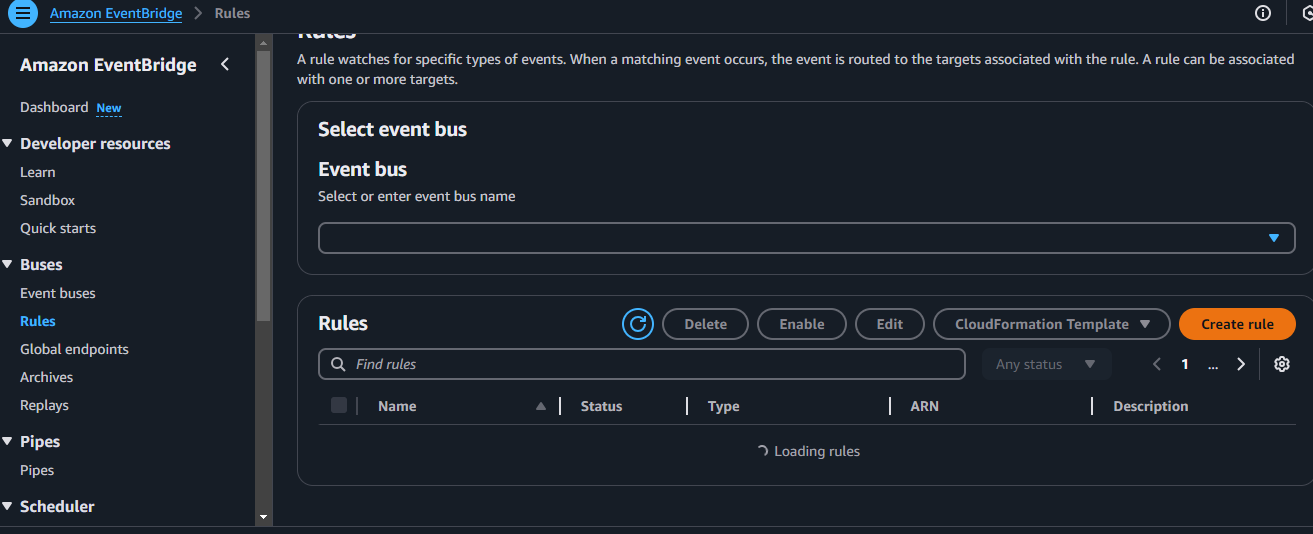Collapse the Amazon EventBridge sidebar
1313x534 pixels.
coord(225,65)
